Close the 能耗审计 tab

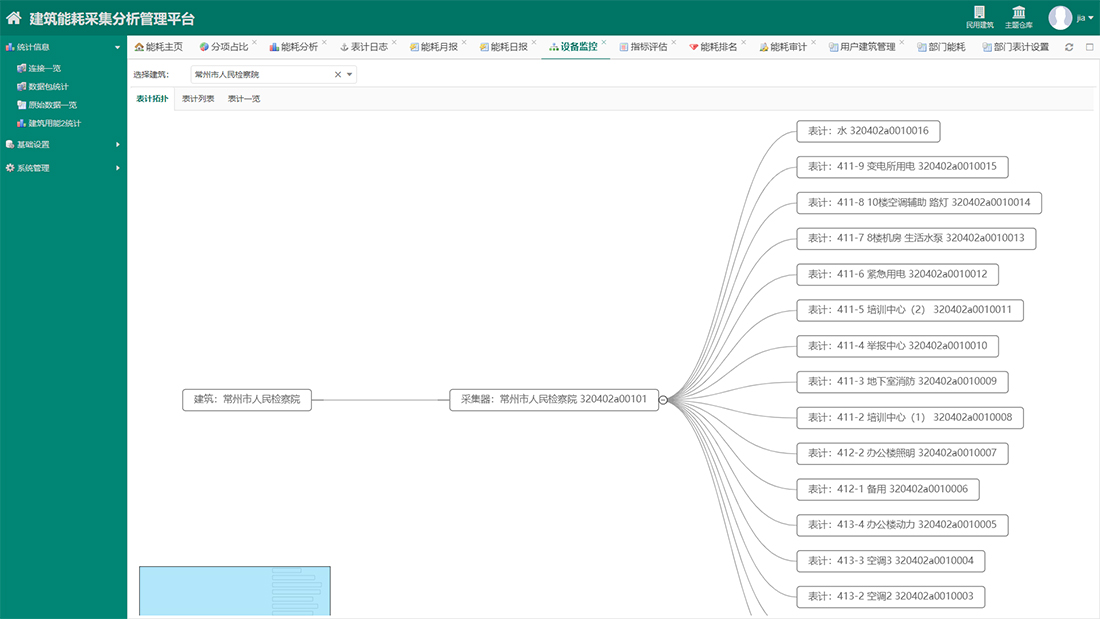coord(813,42)
